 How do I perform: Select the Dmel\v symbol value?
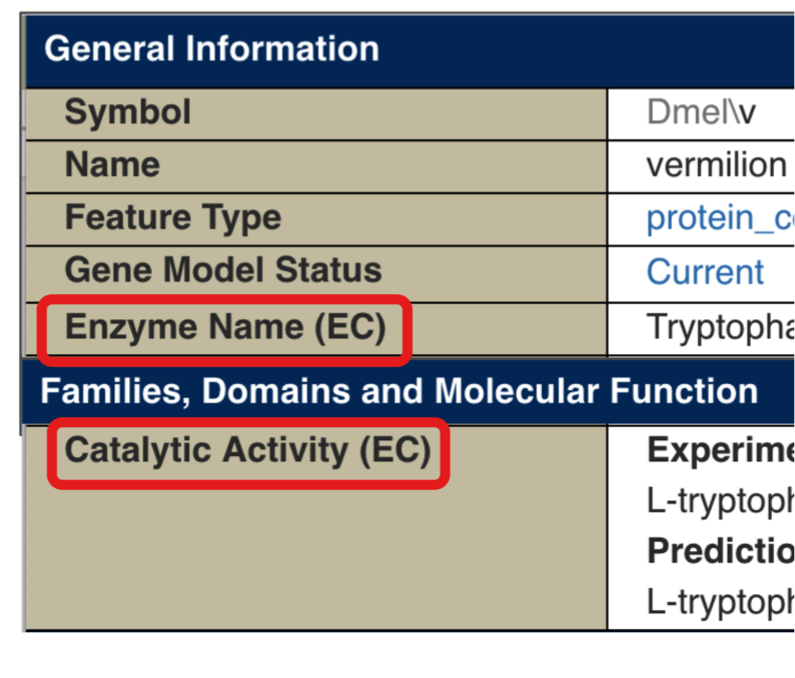[x=701, y=113]
